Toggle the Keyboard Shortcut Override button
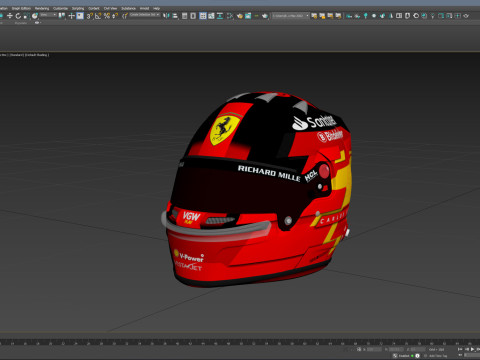480x360 pixels. tap(80, 16)
